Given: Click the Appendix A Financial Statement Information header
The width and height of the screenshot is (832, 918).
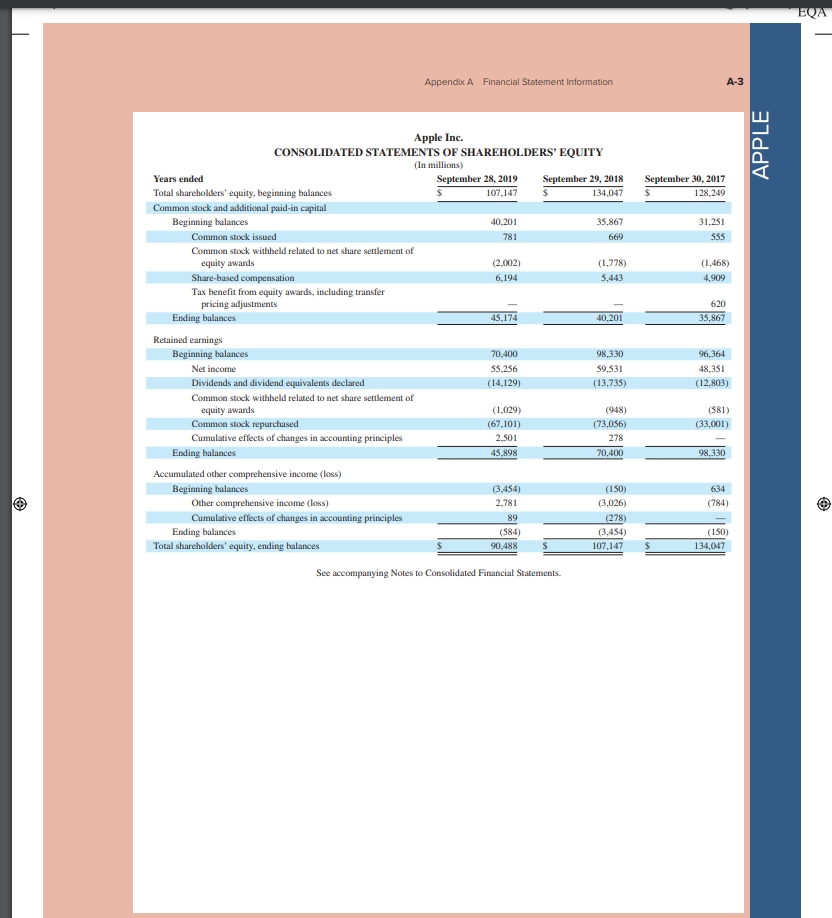Looking at the screenshot, I should click(519, 82).
